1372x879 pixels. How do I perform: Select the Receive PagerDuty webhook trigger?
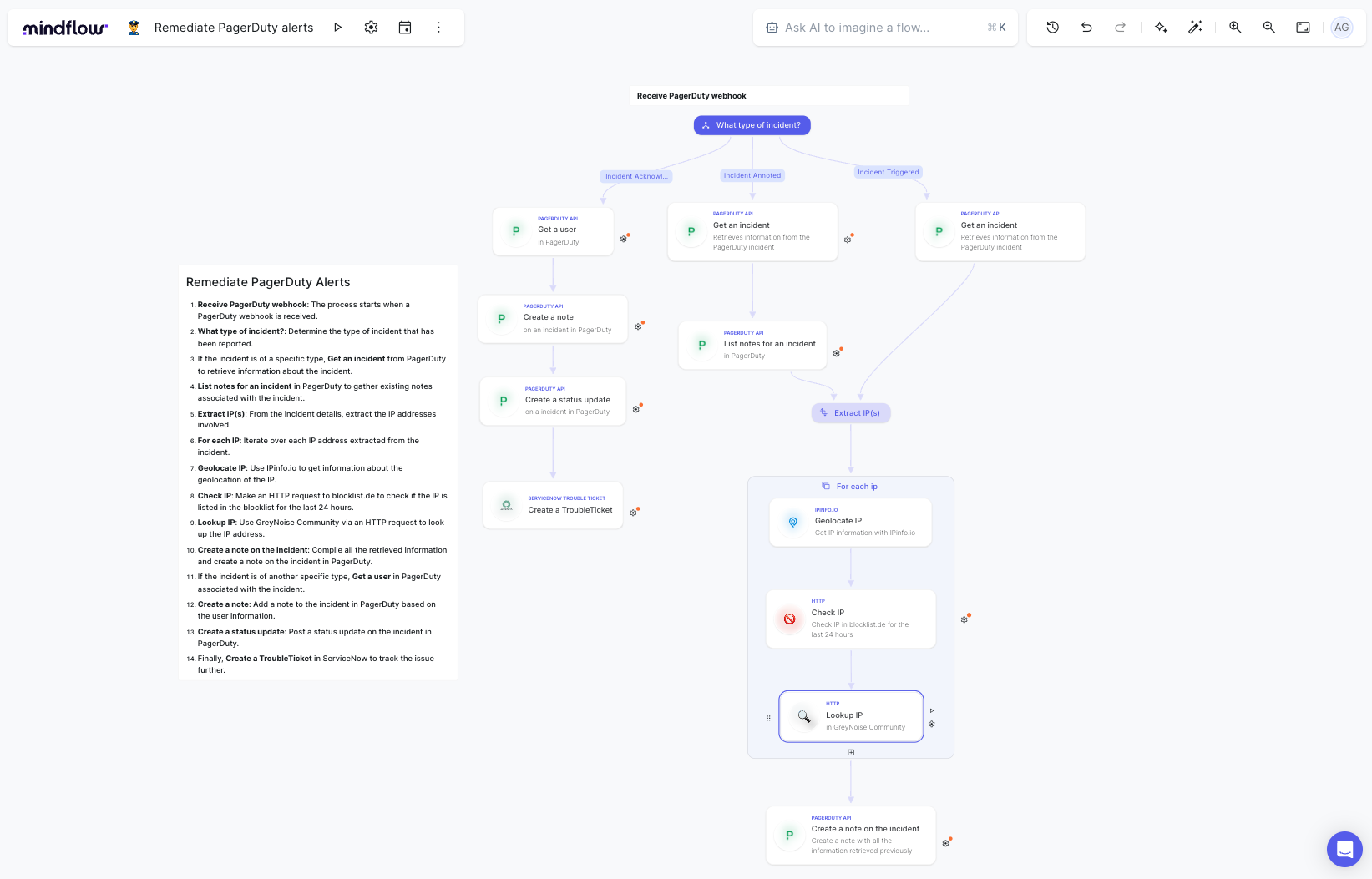[769, 96]
